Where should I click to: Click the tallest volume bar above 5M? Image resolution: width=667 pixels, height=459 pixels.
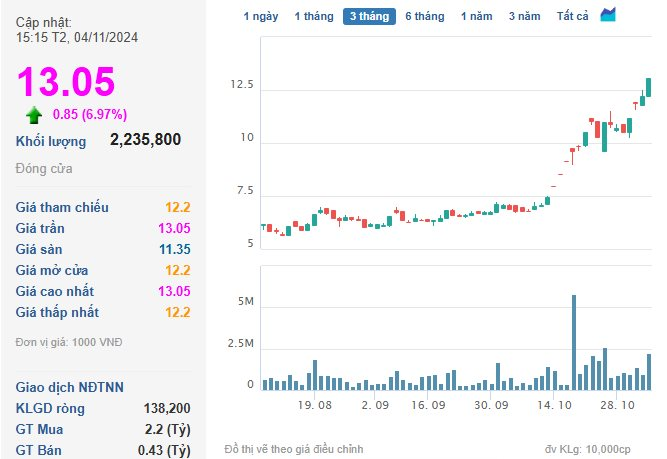tap(574, 342)
